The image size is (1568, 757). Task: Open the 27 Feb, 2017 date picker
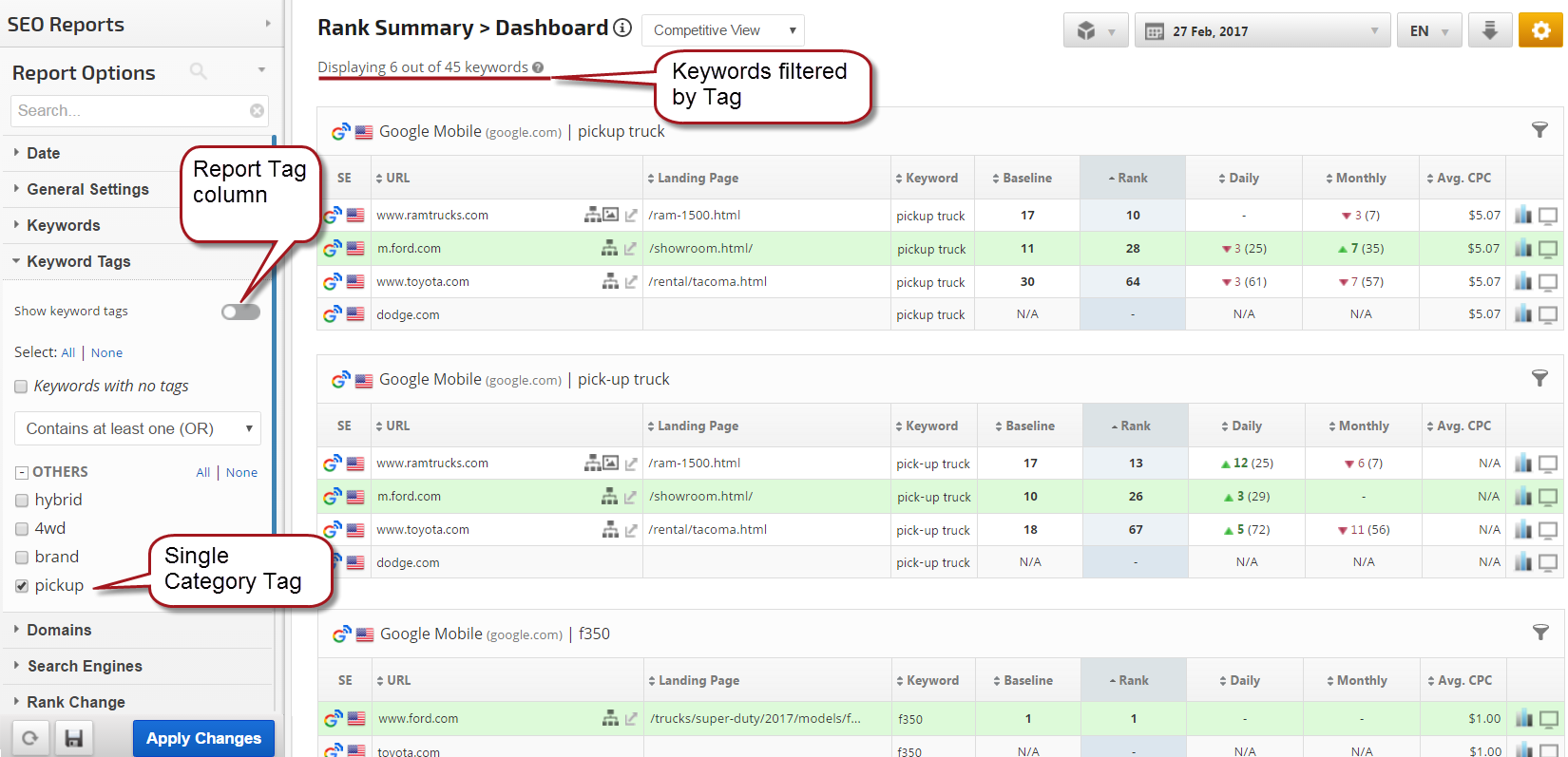[1262, 31]
